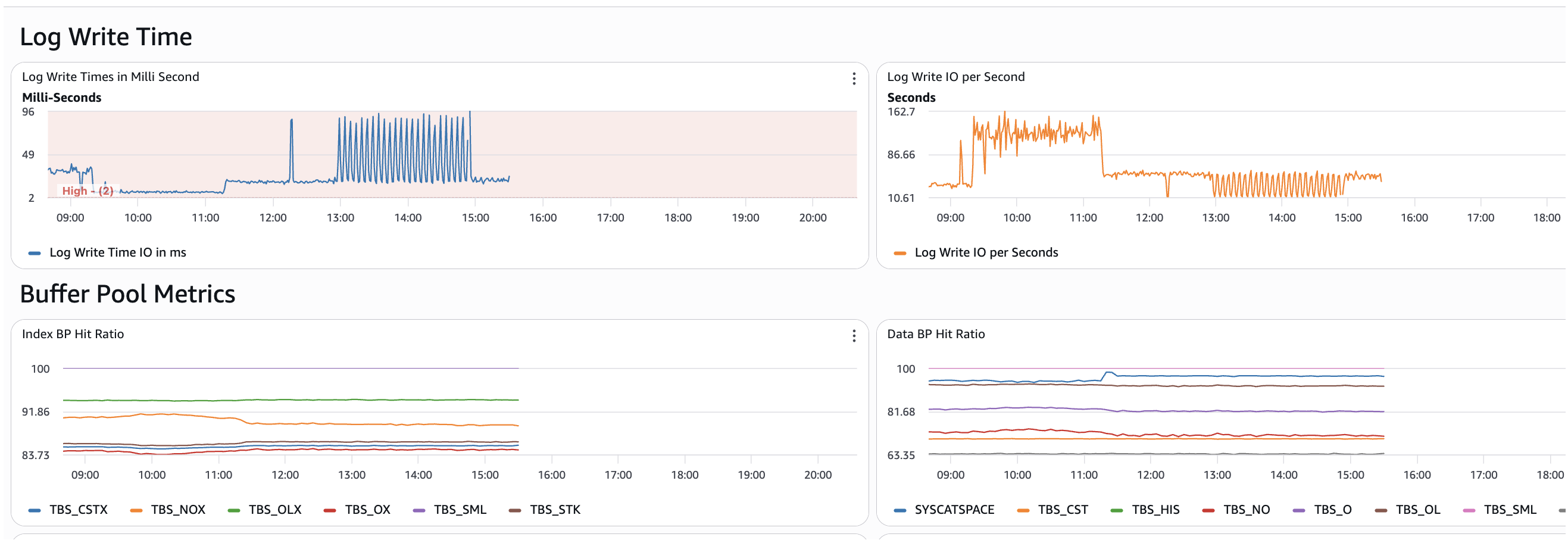Toggle the TBS_HIS series in Data BP legend
The image size is (1568, 543).
point(1155,510)
